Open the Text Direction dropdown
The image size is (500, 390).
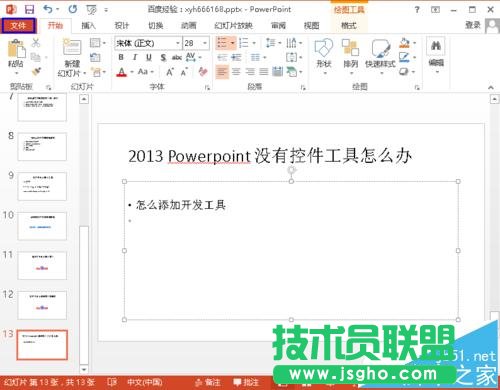pyautogui.click(x=294, y=43)
